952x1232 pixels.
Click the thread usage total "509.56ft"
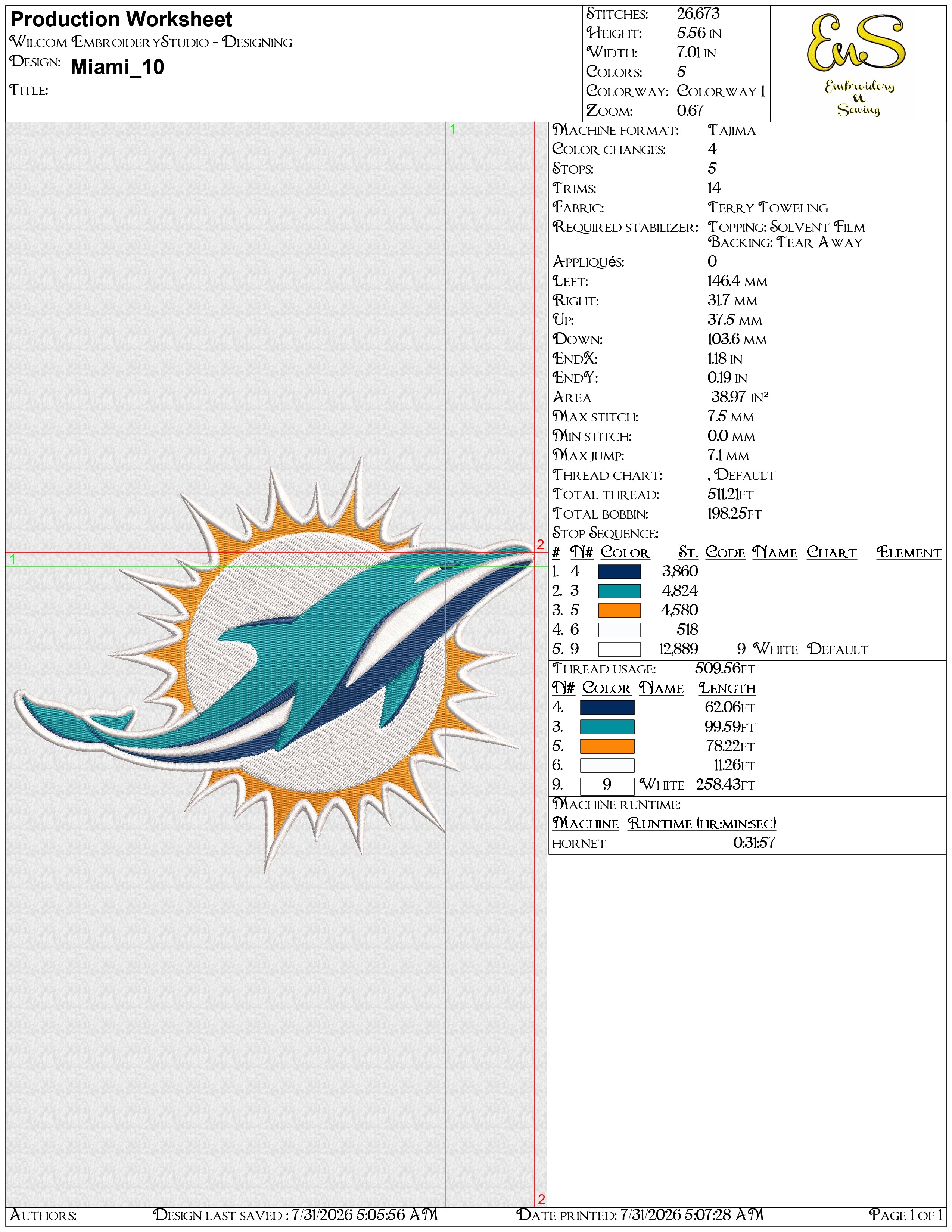725,669
